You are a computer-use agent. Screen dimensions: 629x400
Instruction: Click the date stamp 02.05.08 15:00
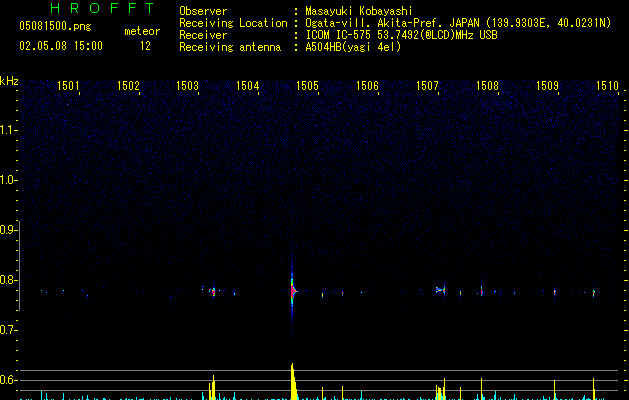[x=61, y=46]
